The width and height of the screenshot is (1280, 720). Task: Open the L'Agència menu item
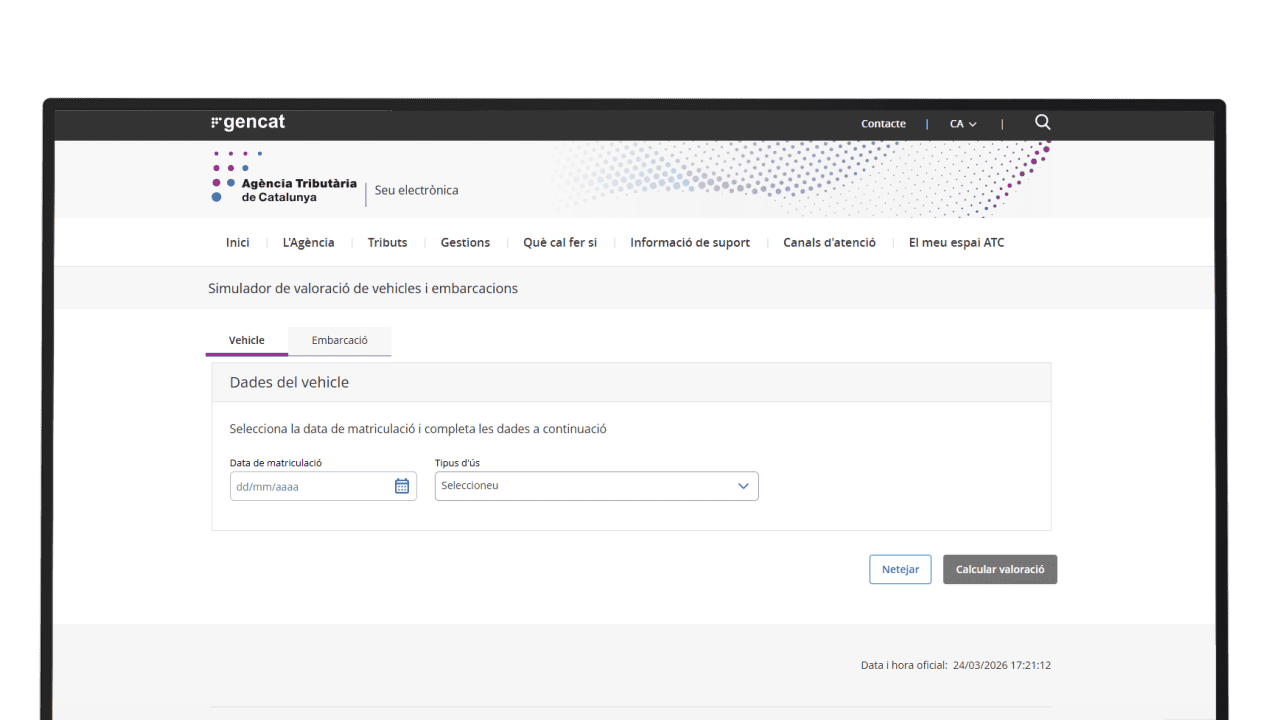308,242
